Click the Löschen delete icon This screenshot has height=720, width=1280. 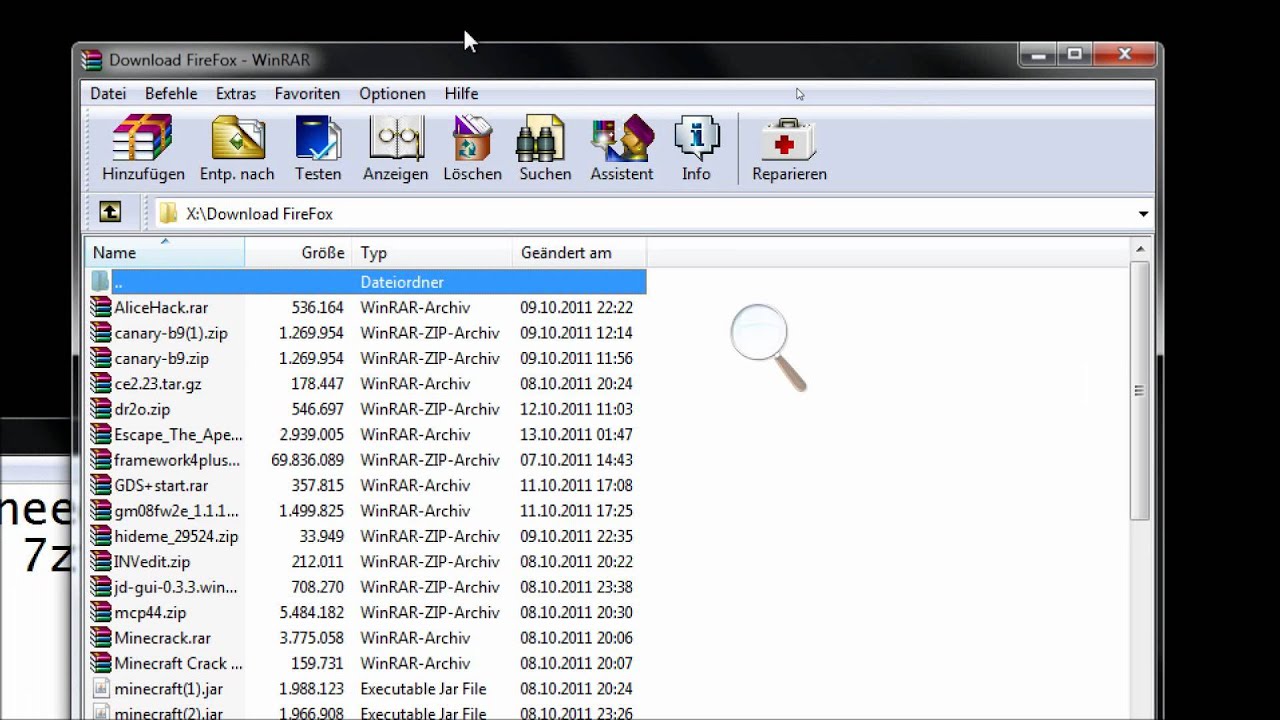point(473,138)
